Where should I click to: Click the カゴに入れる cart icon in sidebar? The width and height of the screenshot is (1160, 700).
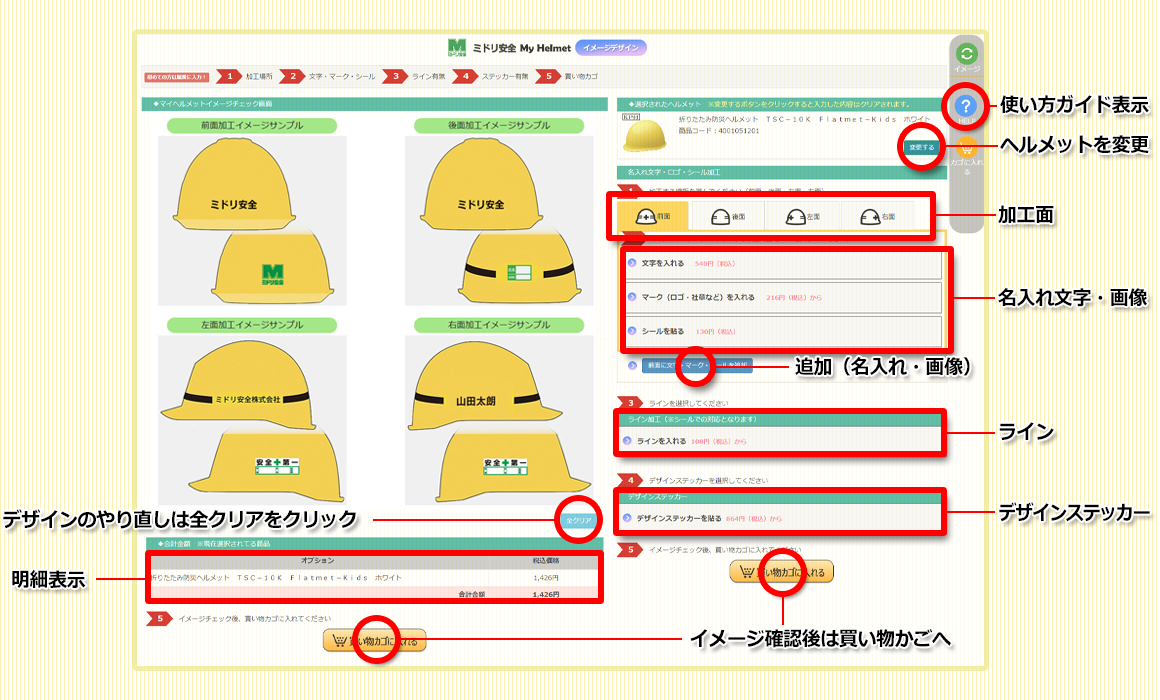(966, 150)
